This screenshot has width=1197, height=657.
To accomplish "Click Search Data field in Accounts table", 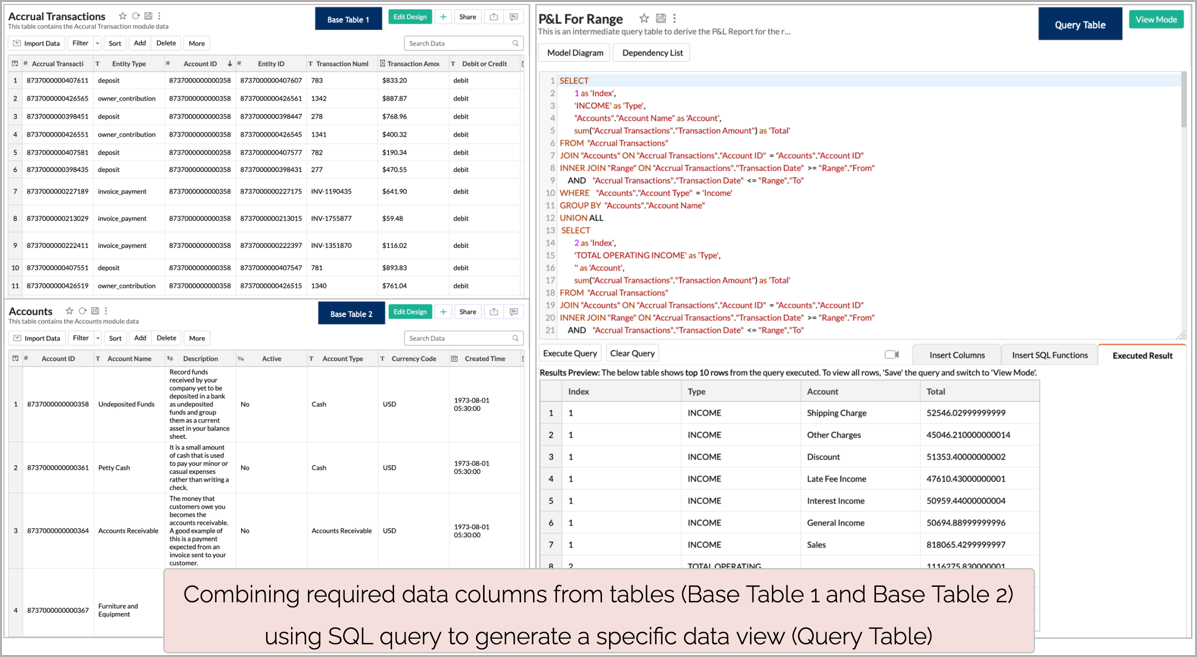I will [x=460, y=338].
